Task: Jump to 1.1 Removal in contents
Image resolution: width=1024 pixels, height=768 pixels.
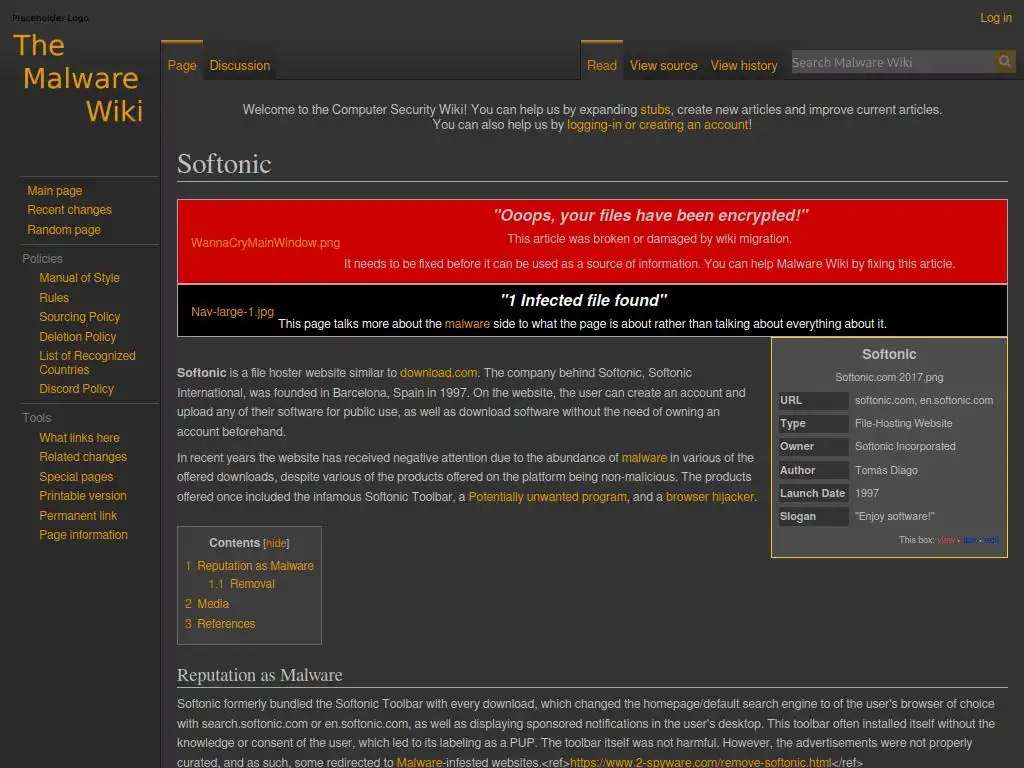Action: (241, 584)
